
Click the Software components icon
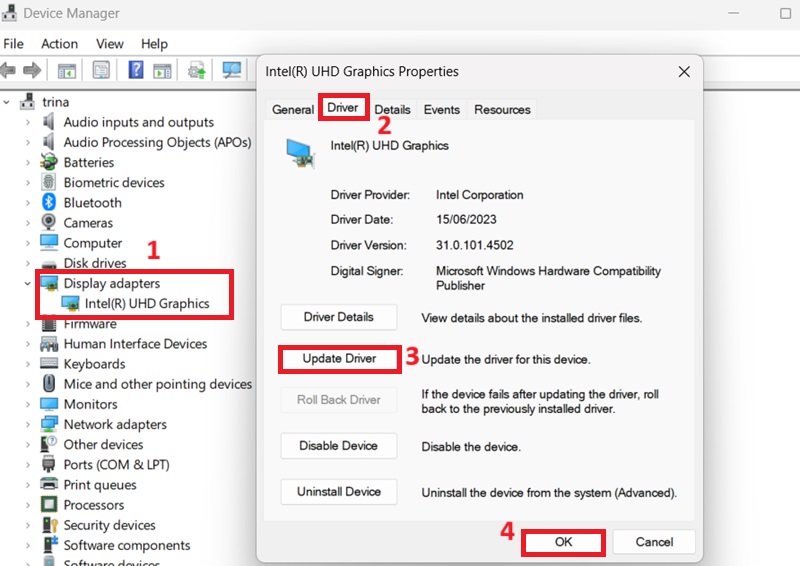(49, 545)
